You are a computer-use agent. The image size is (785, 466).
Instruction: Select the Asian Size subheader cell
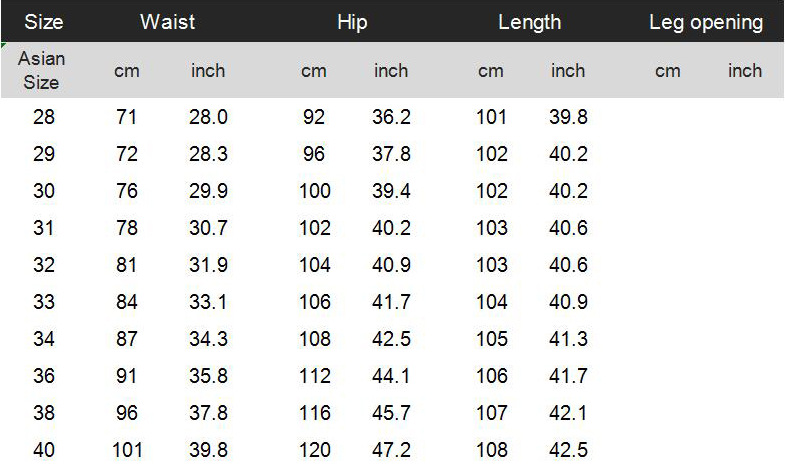tap(41, 70)
